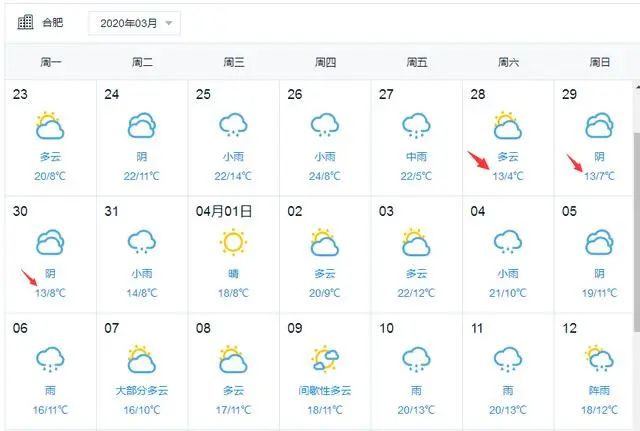The image size is (640, 431).
Task: Click the vertical scrollbar thumb on the right
Action: click(636, 231)
